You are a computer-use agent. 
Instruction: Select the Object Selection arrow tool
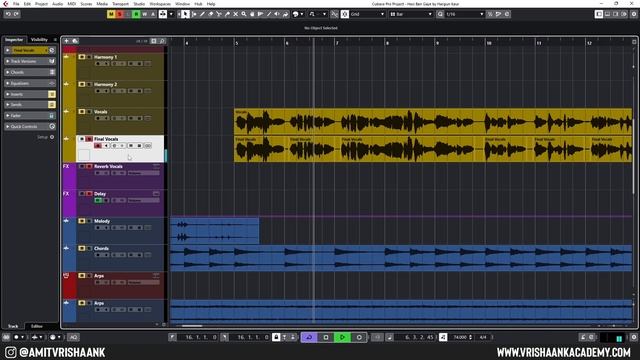185,14
